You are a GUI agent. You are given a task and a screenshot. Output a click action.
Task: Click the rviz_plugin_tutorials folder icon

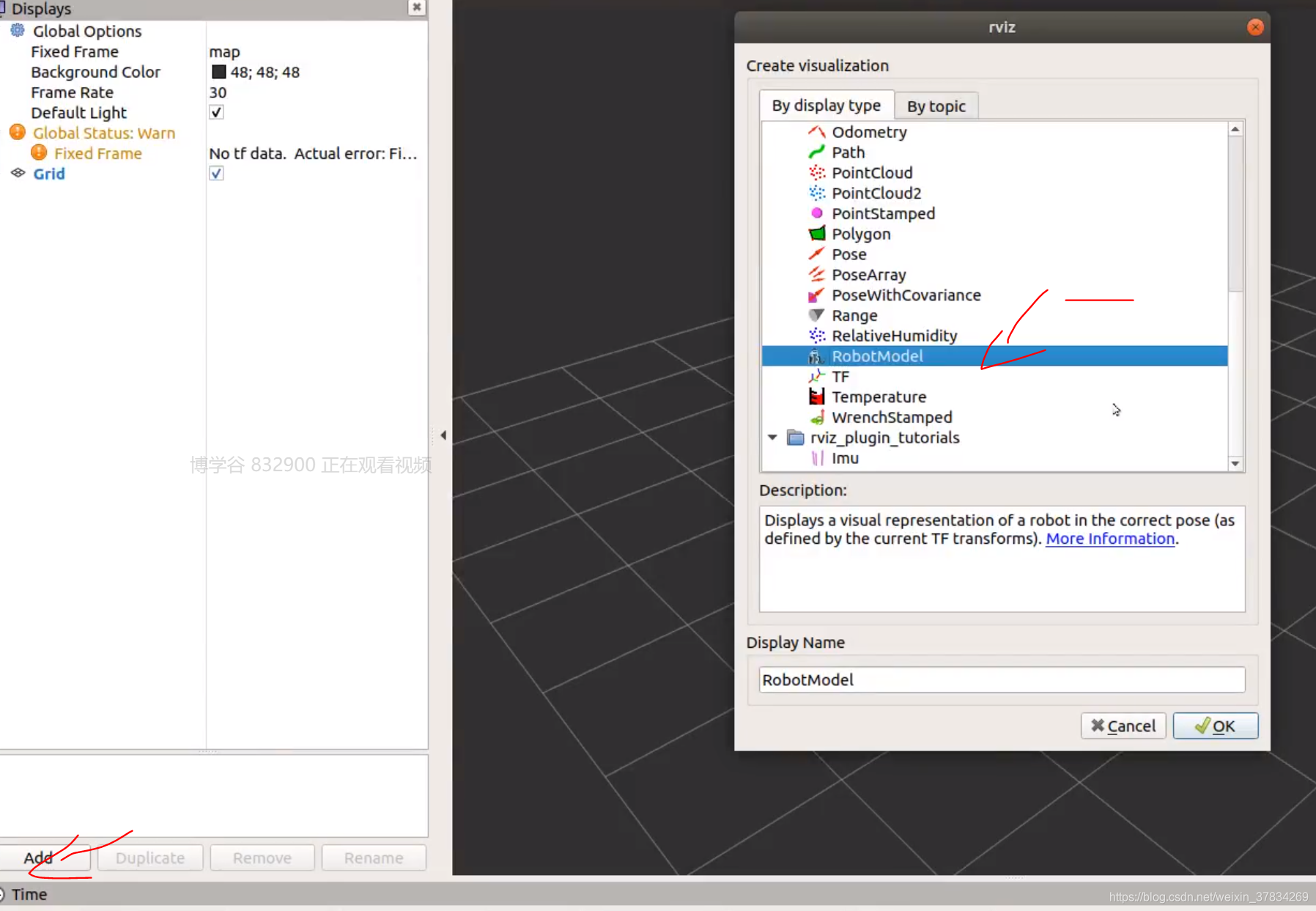(795, 438)
